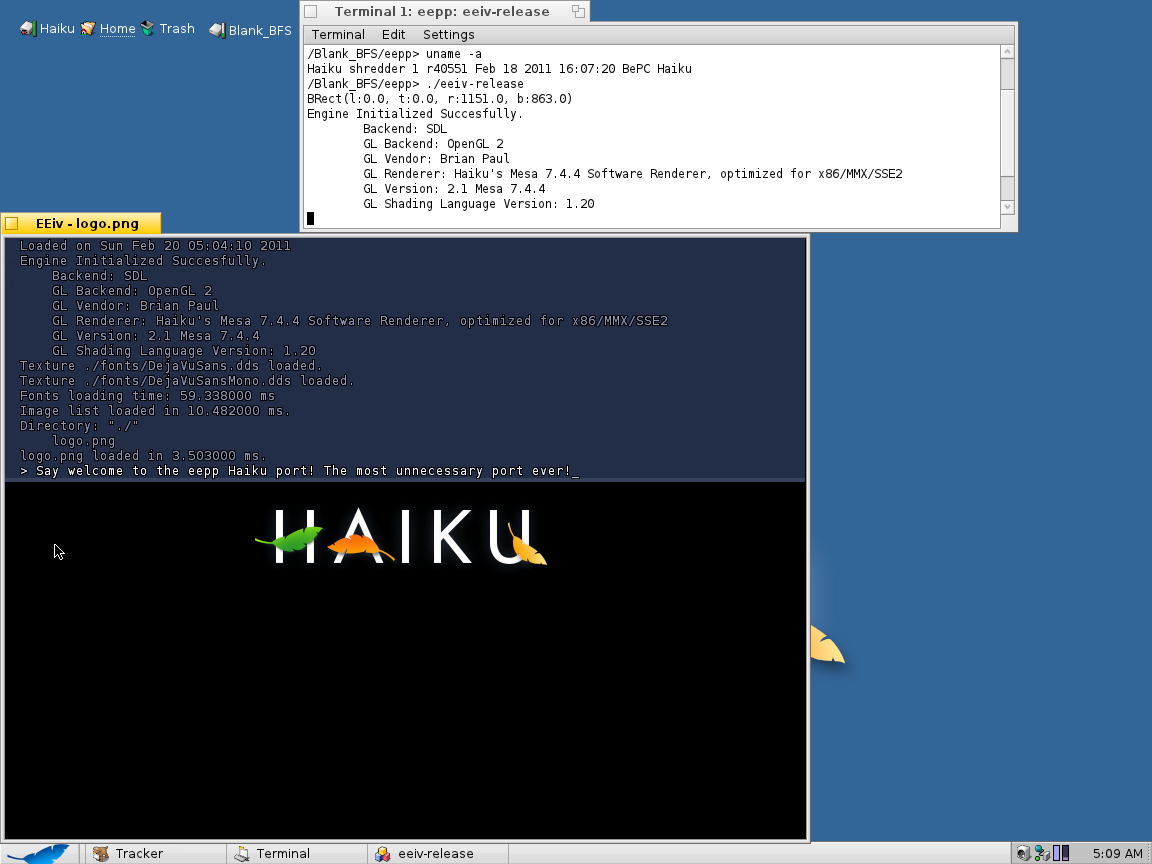Open the Haiku disk icon on the desktop
Screen dimensions: 1152x864
point(28,29)
